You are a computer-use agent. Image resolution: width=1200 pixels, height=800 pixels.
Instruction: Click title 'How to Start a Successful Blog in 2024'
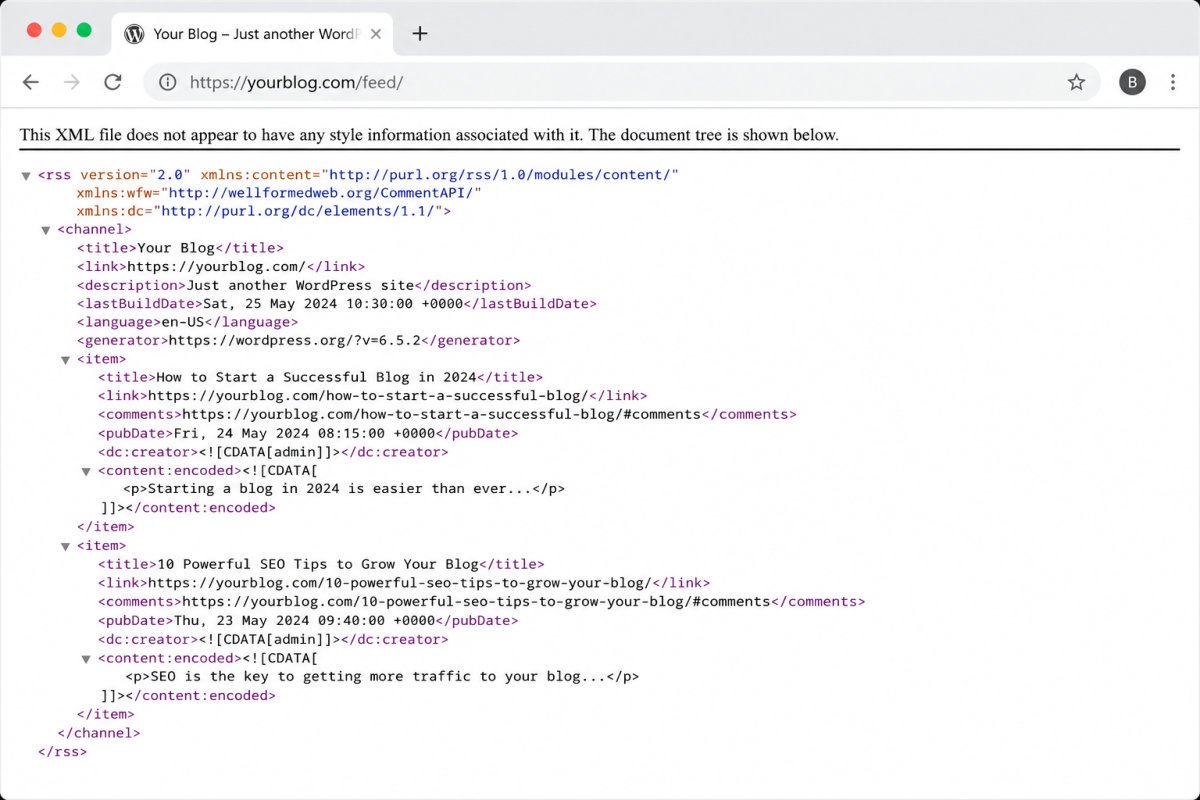316,377
